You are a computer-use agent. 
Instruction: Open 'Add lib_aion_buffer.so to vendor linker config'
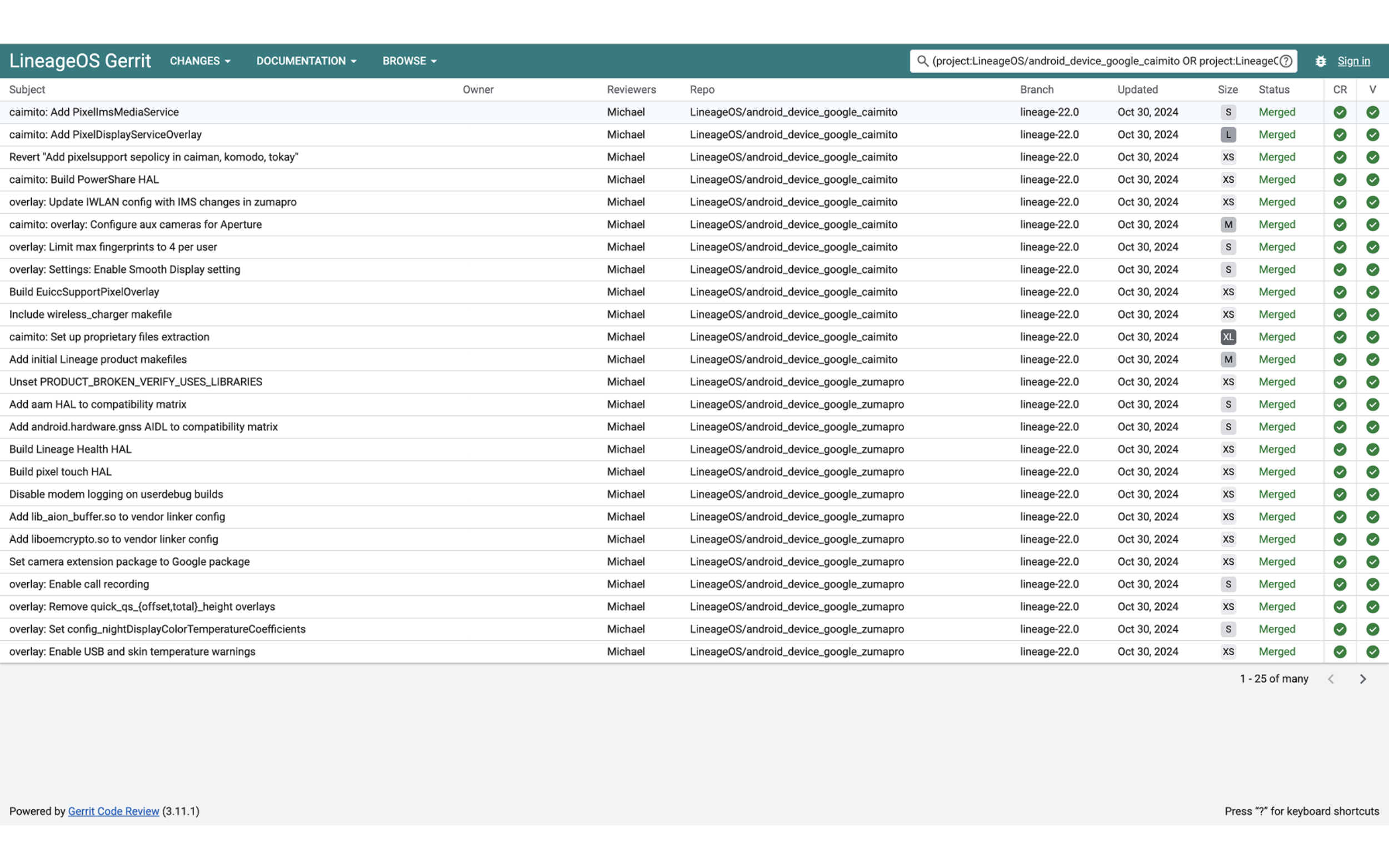click(117, 516)
